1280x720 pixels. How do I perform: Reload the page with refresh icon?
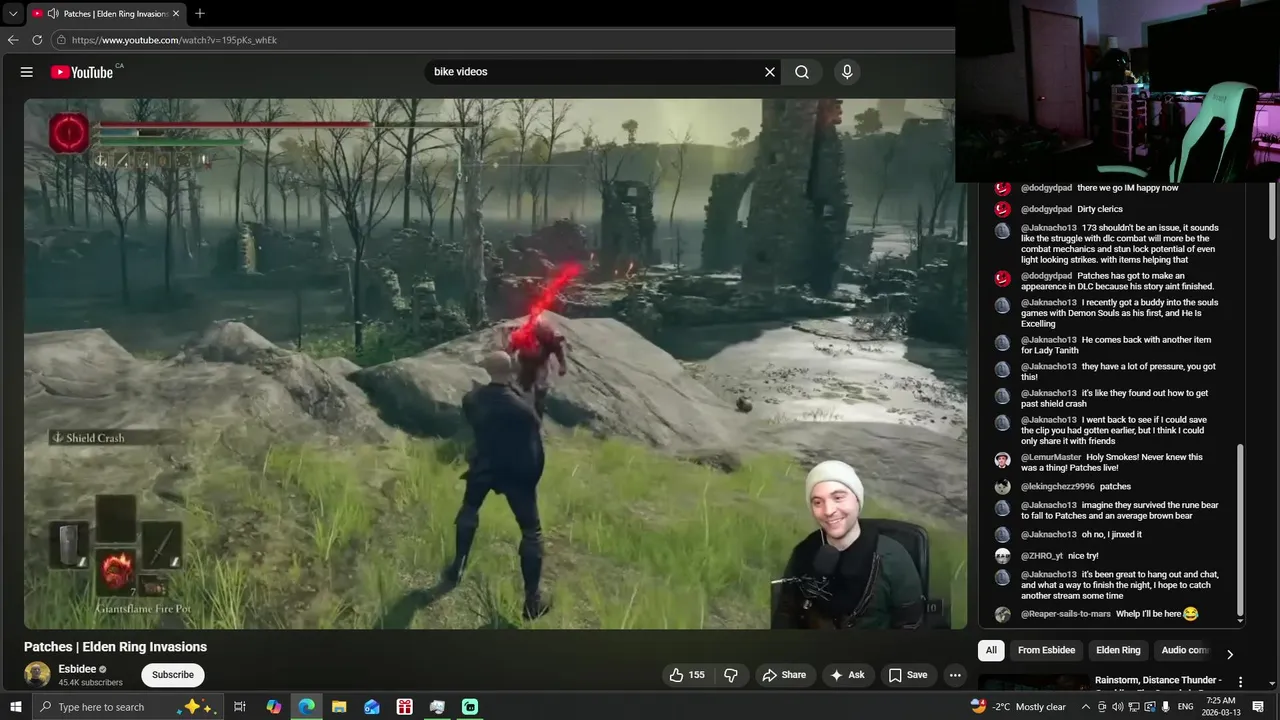point(37,40)
